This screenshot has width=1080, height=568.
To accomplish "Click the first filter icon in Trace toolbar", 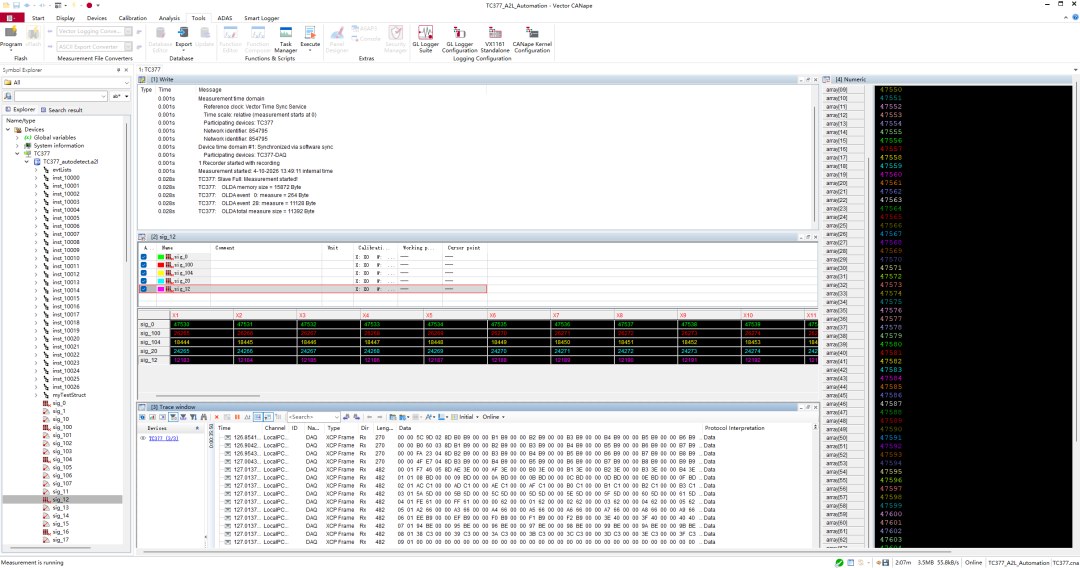I will pyautogui.click(x=174, y=417).
